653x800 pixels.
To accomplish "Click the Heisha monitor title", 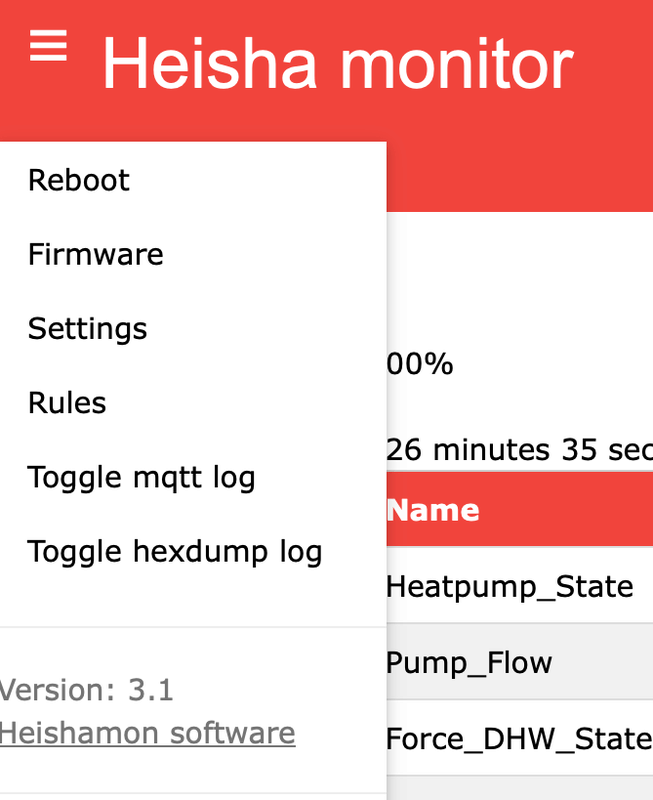I will click(337, 64).
